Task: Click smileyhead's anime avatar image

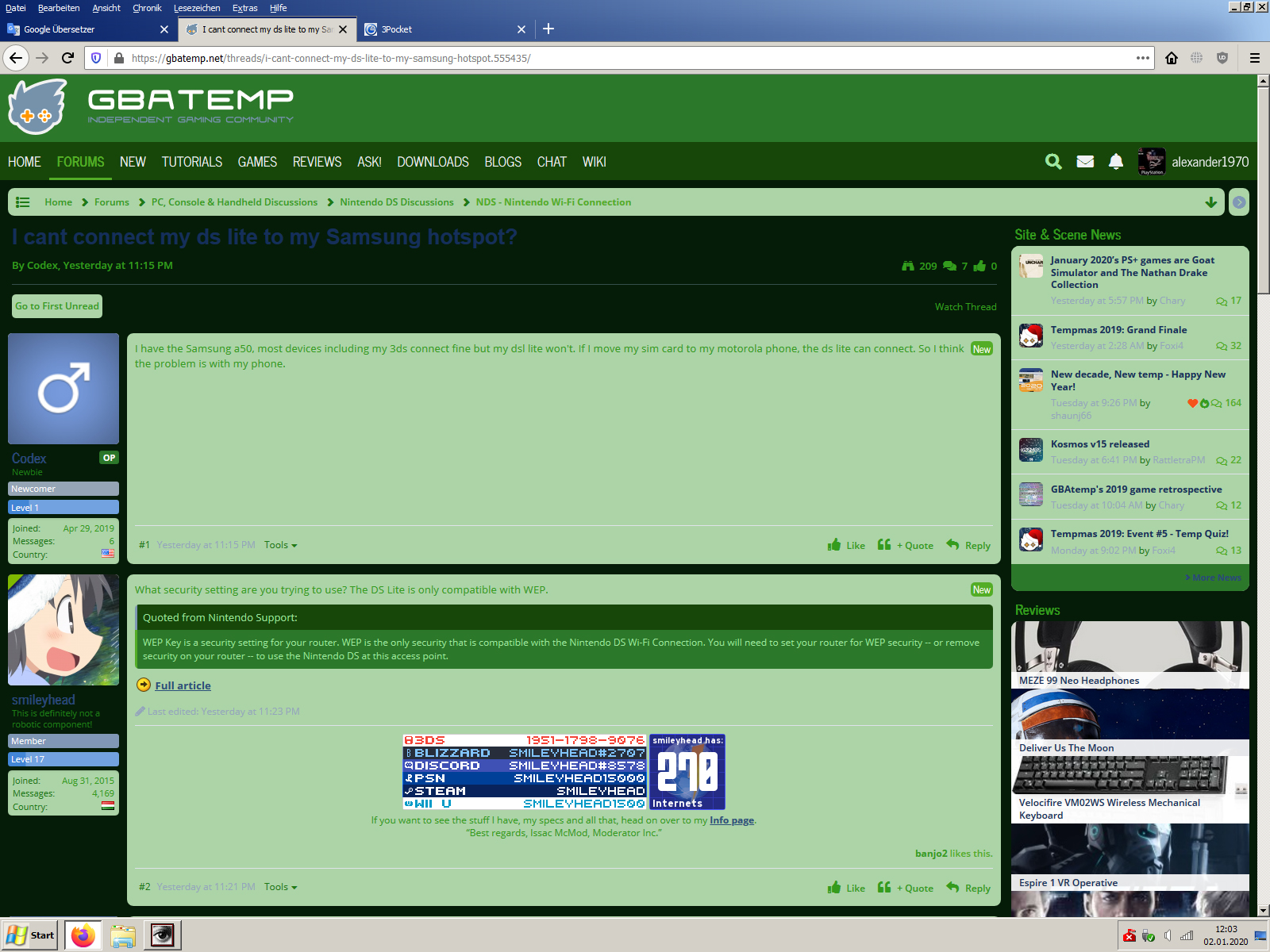Action: point(63,630)
